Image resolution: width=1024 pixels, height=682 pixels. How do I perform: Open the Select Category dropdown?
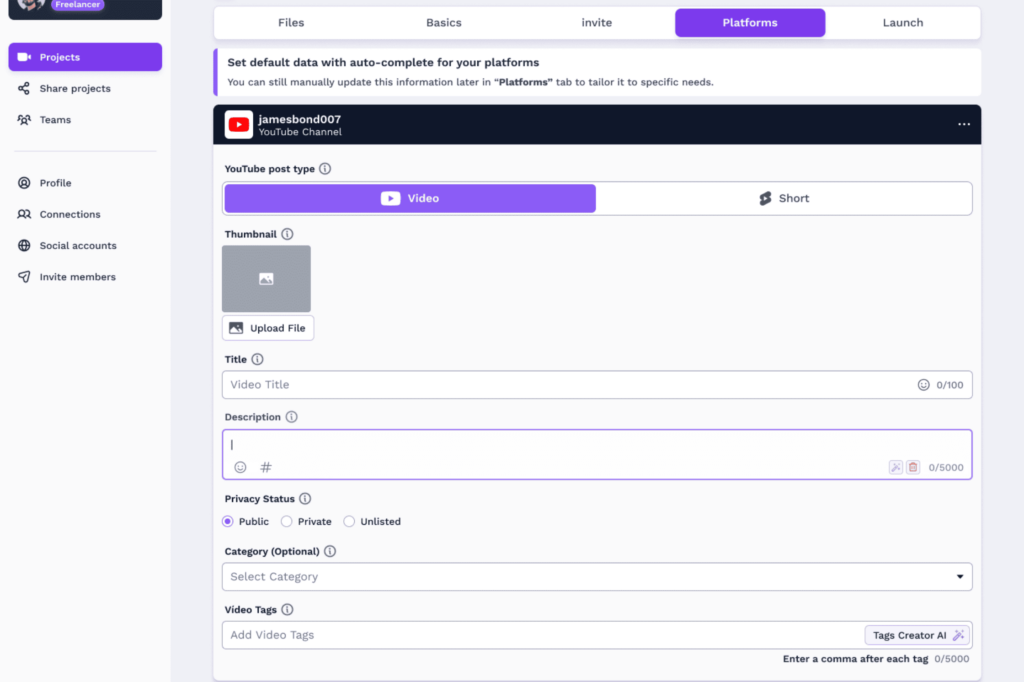[x=596, y=576]
